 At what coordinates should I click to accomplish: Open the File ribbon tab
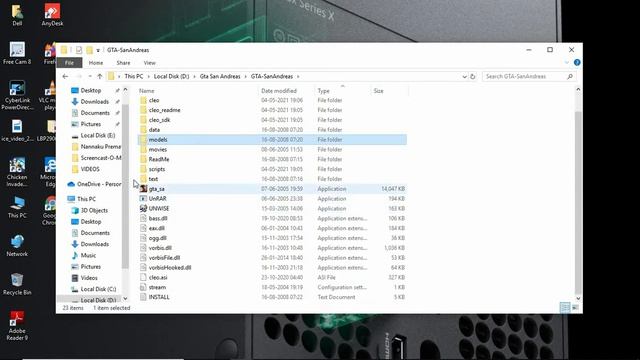[x=69, y=63]
